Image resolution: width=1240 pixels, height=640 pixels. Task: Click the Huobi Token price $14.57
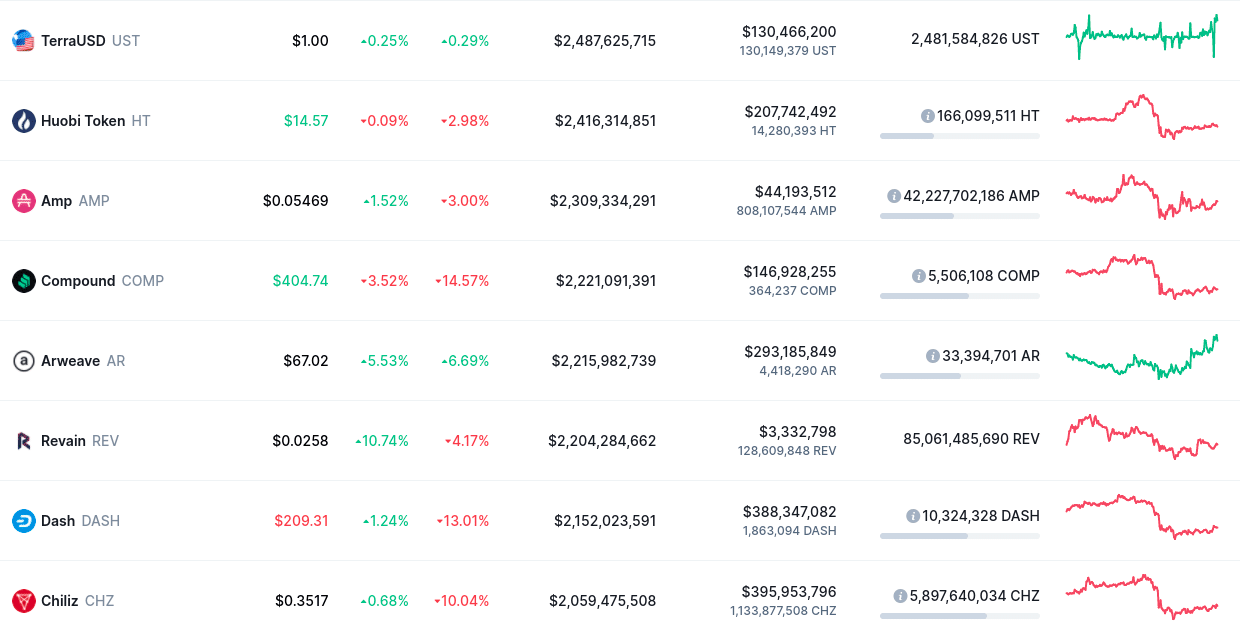[x=306, y=121]
